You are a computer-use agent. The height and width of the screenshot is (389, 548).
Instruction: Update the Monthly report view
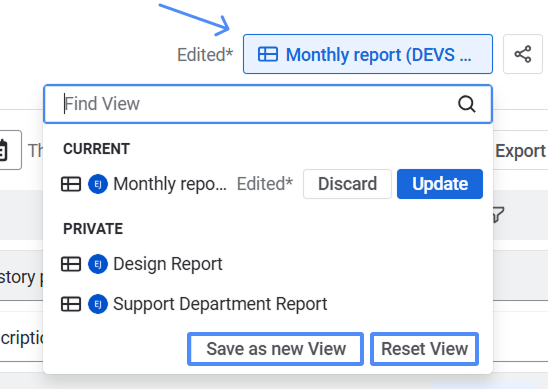click(x=440, y=184)
